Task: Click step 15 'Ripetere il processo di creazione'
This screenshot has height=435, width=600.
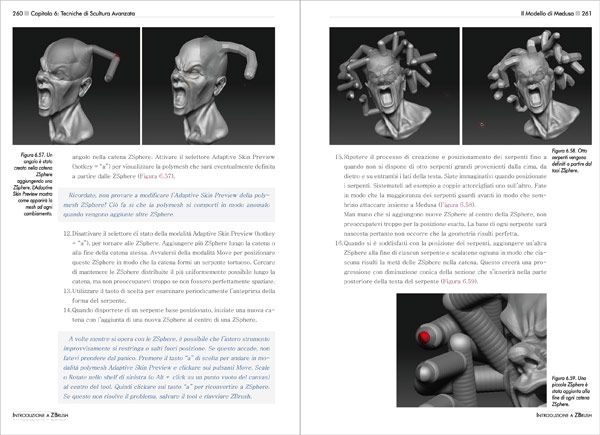Action: pos(440,195)
